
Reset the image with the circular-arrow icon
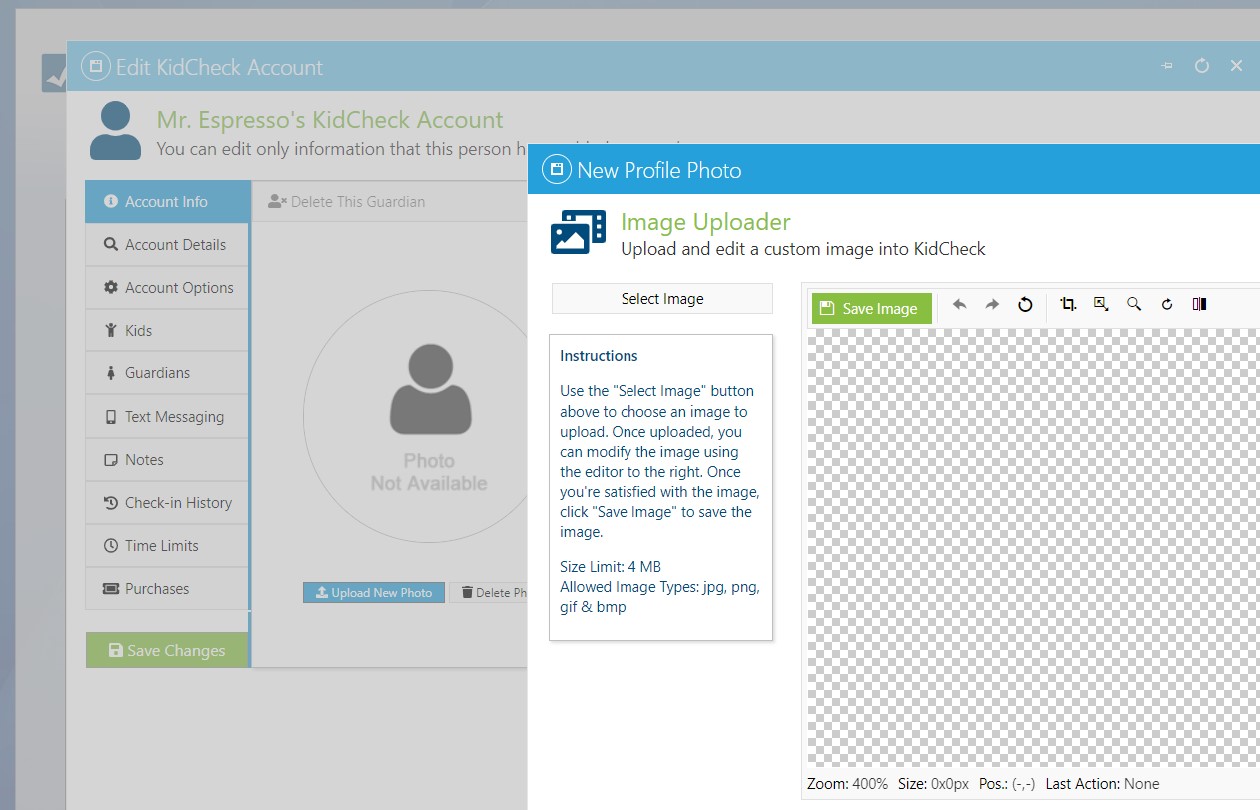pyautogui.click(x=1025, y=305)
